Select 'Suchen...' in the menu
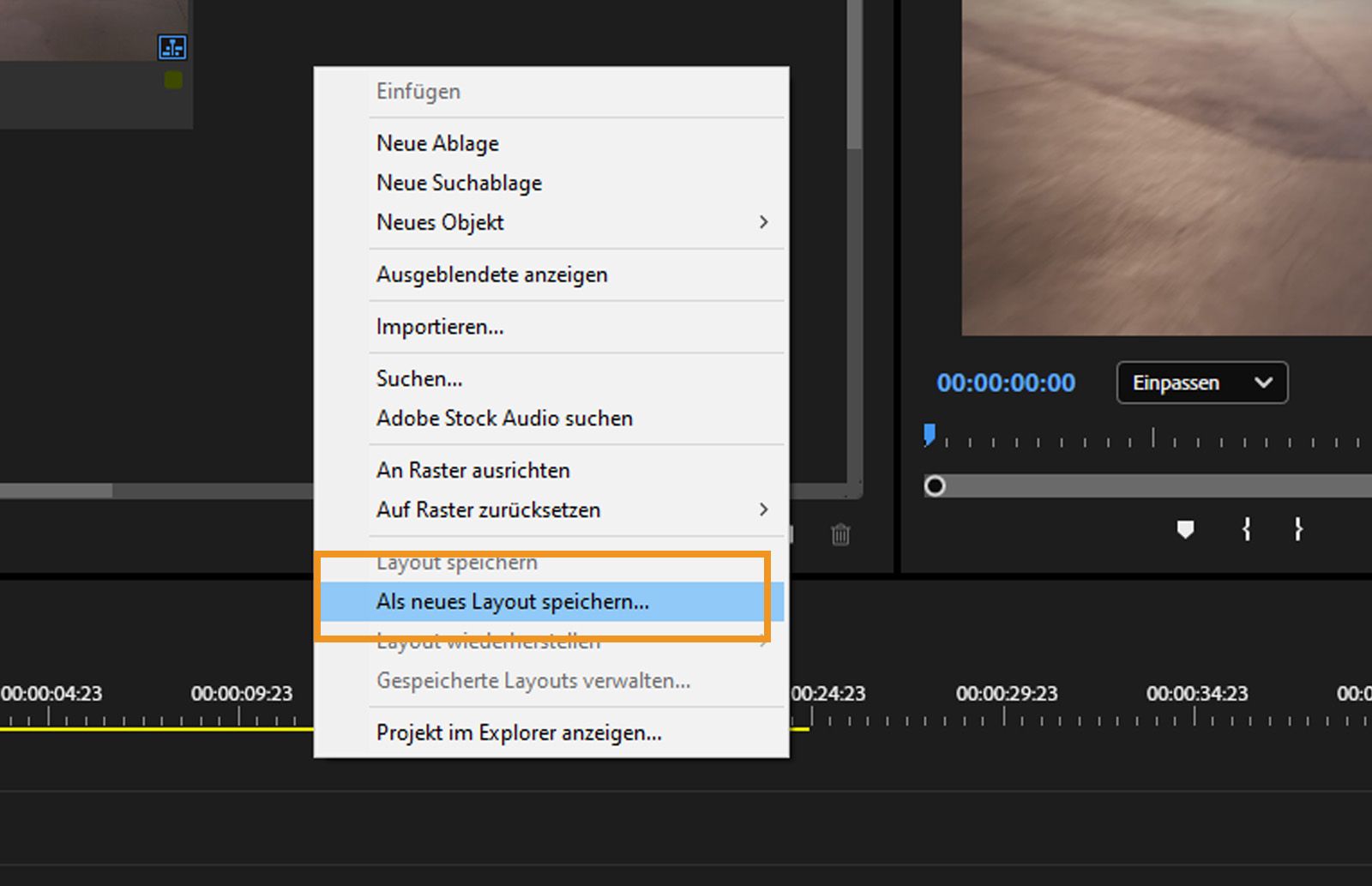Screen dimensions: 1372x886 coord(418,378)
